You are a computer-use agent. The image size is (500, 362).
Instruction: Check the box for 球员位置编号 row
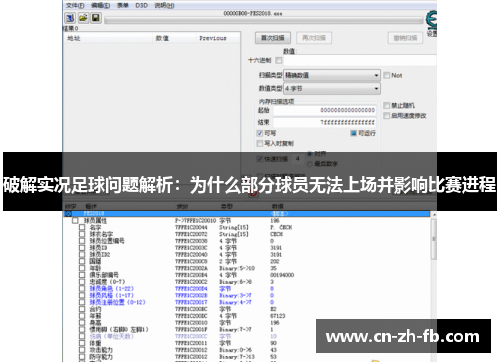[82, 241]
